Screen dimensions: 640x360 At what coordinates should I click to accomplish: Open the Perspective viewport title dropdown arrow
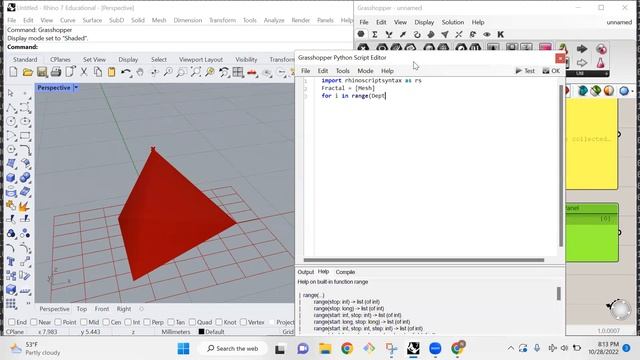[x=76, y=88]
